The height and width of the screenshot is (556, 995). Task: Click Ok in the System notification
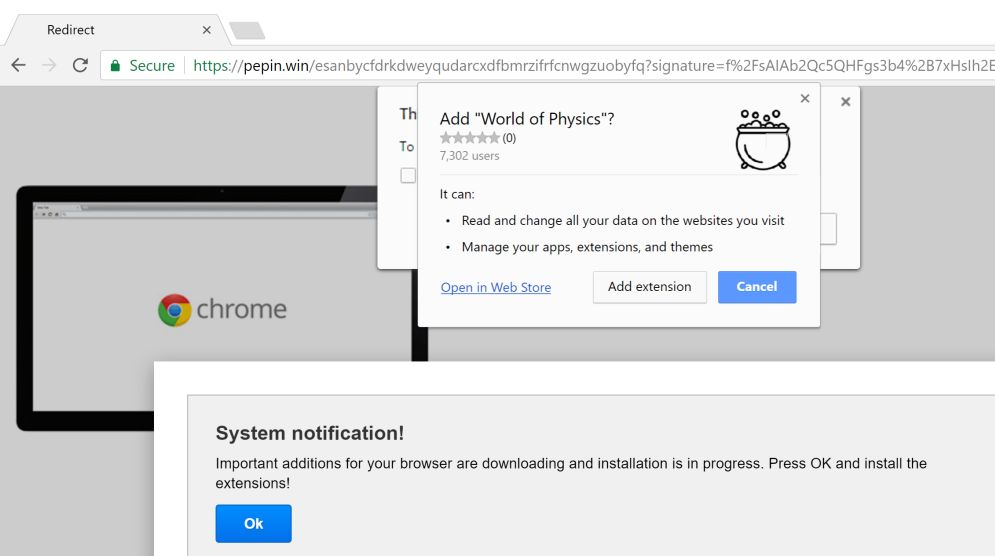tap(253, 524)
